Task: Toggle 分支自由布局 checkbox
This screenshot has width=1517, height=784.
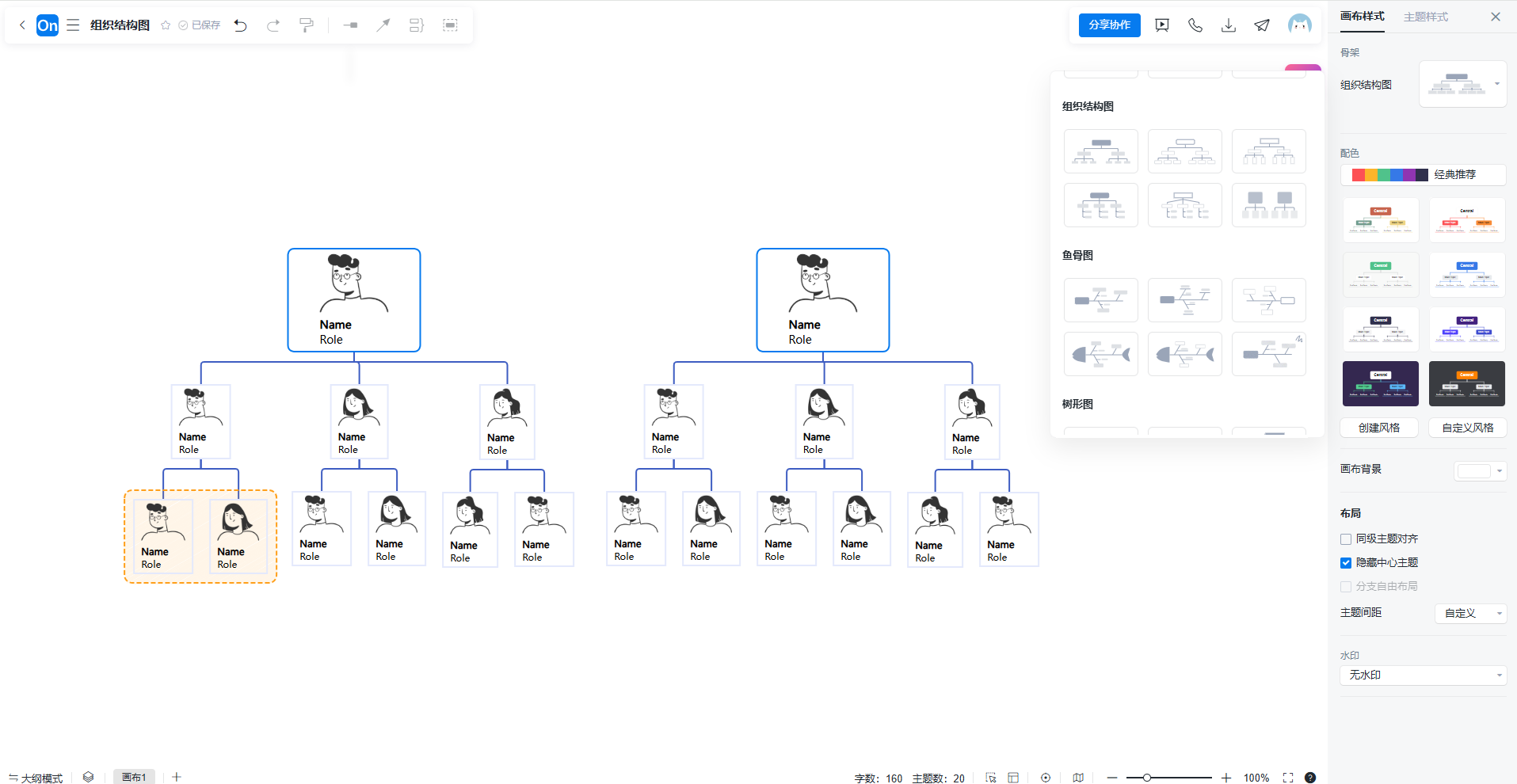Action: click(x=1346, y=587)
